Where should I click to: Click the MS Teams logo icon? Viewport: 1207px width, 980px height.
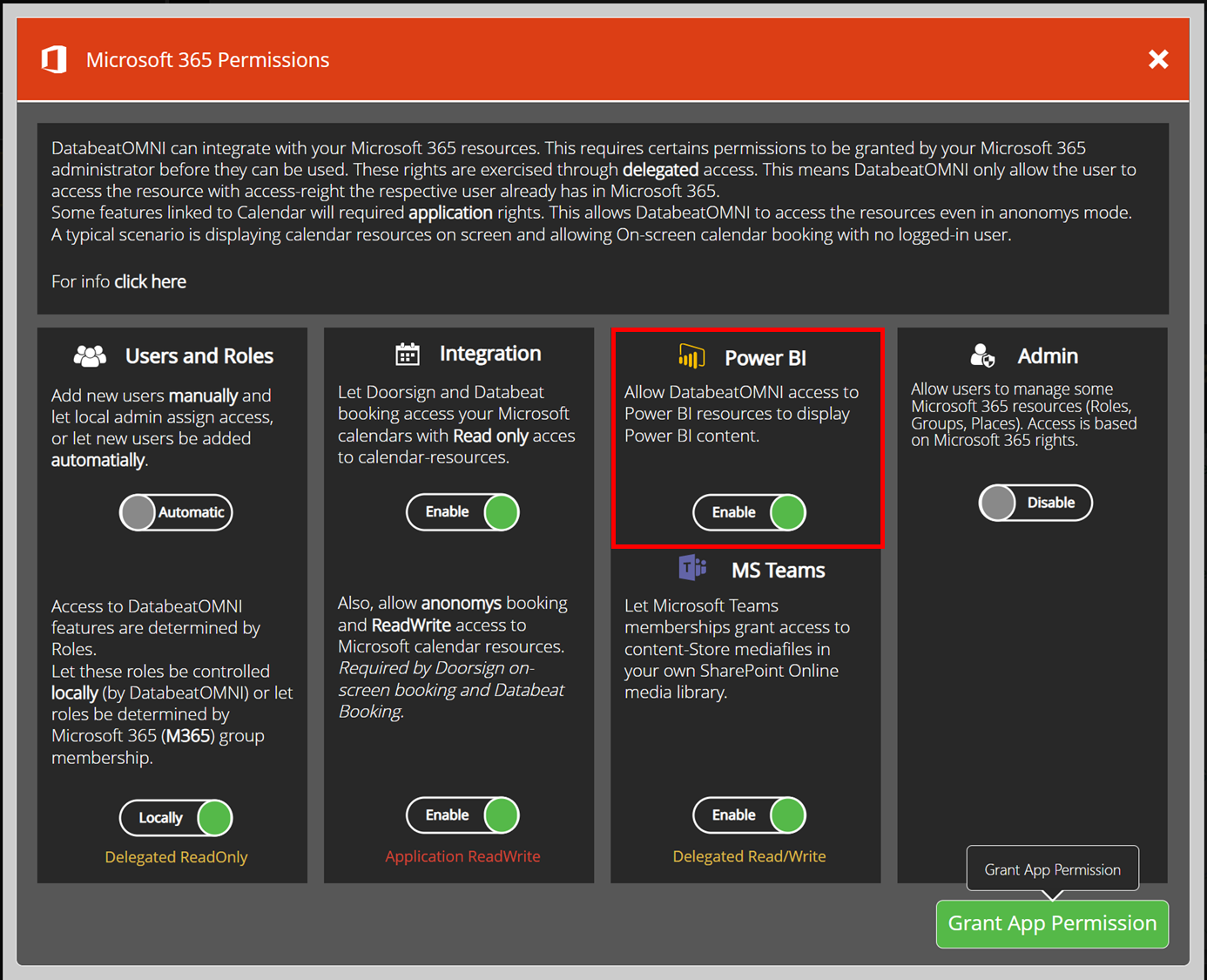pos(692,568)
